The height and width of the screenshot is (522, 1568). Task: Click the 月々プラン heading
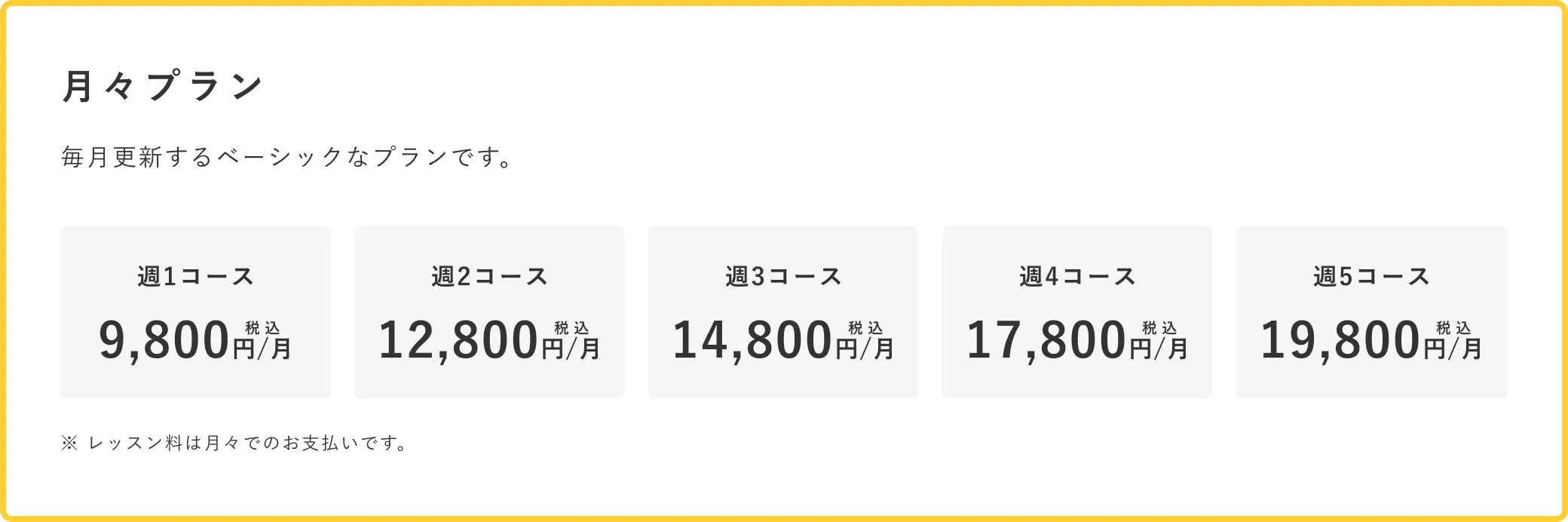[162, 86]
